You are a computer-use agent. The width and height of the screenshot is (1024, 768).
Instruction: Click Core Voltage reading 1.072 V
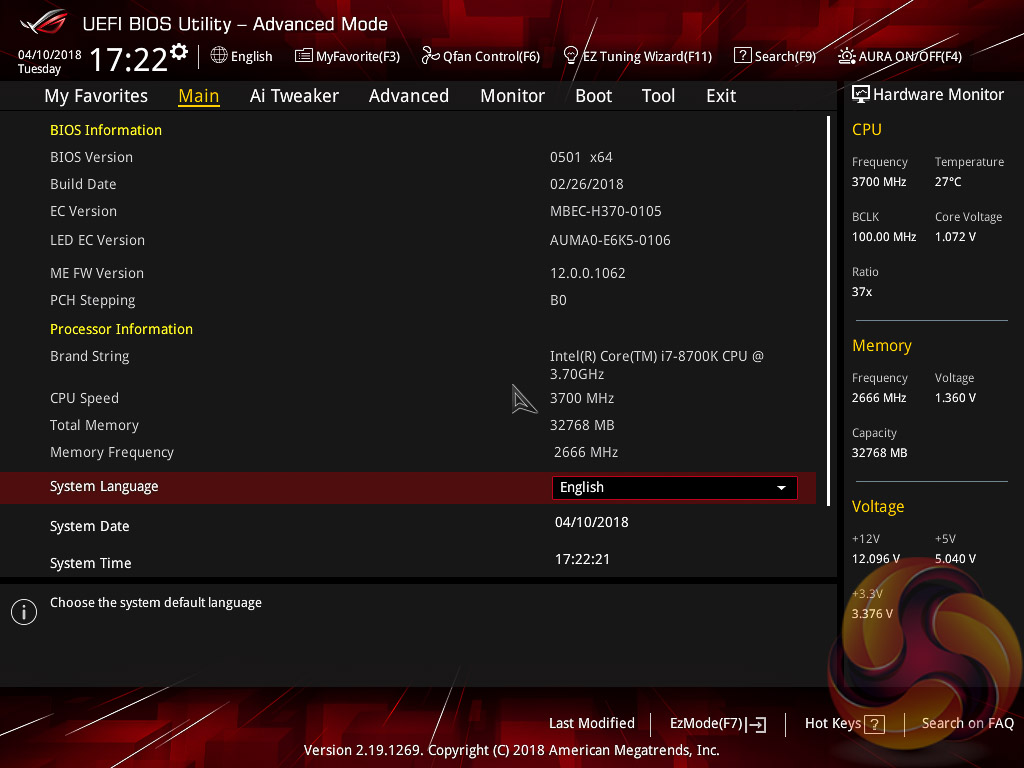coord(955,237)
